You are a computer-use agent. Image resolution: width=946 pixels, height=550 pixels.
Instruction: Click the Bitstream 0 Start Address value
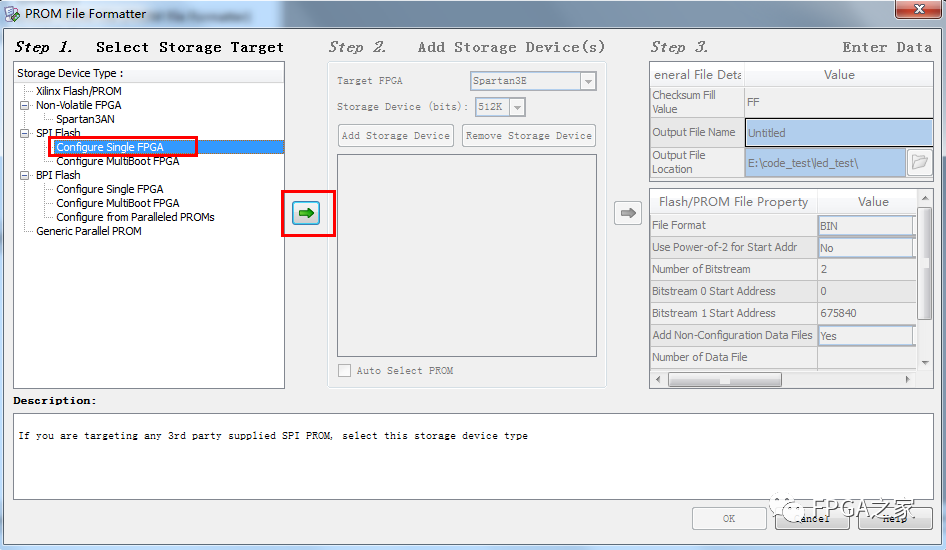click(x=866, y=291)
